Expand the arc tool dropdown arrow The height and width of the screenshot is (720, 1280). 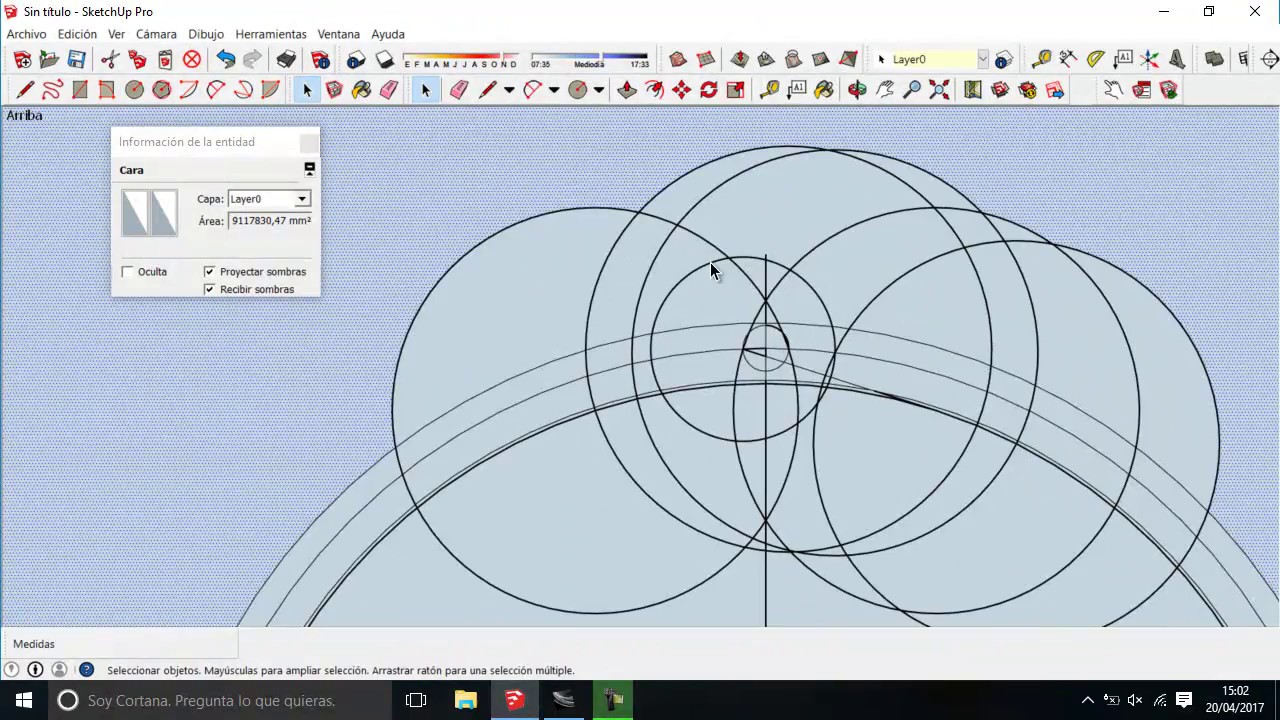point(554,90)
